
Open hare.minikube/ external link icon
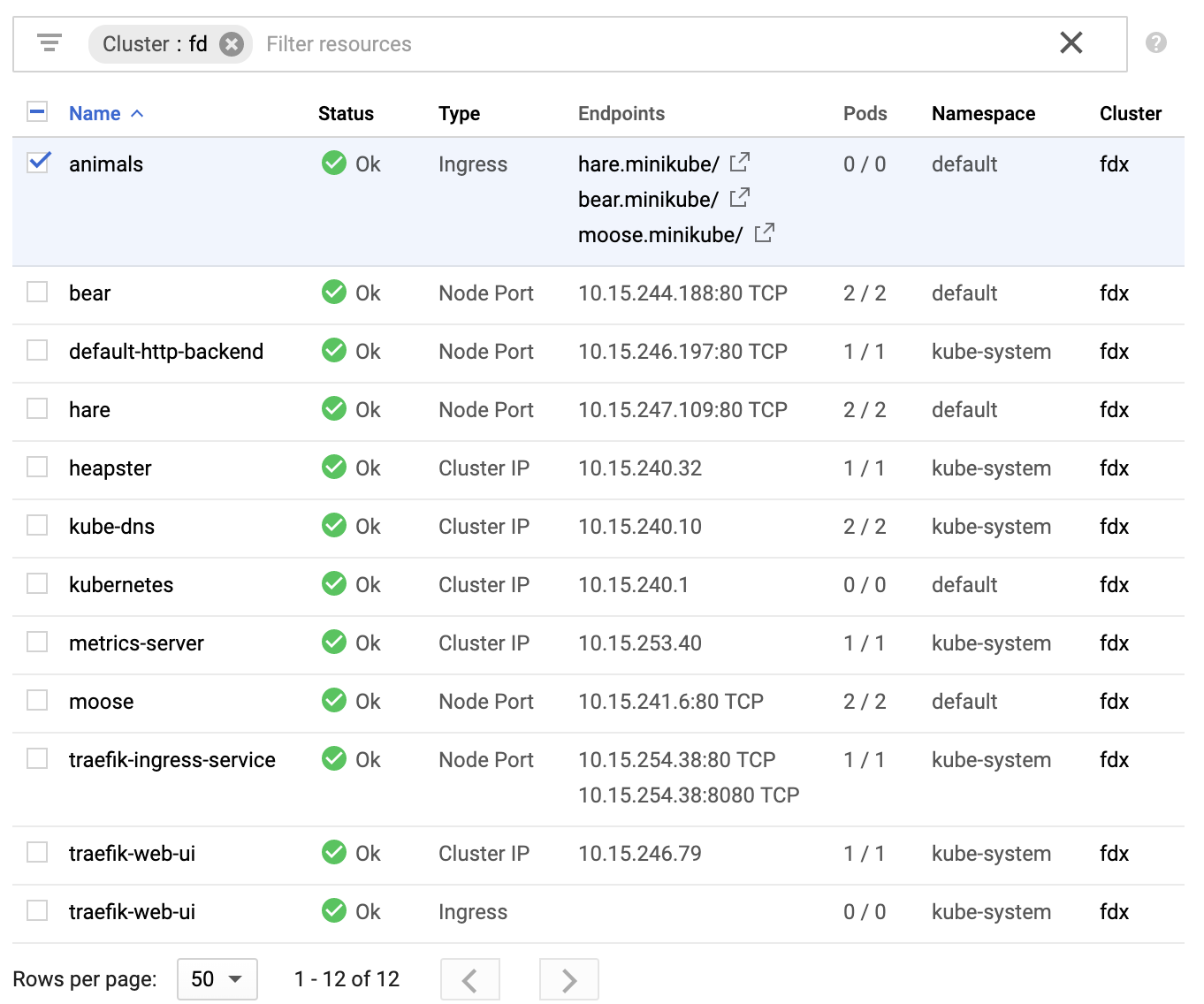pyautogui.click(x=740, y=163)
